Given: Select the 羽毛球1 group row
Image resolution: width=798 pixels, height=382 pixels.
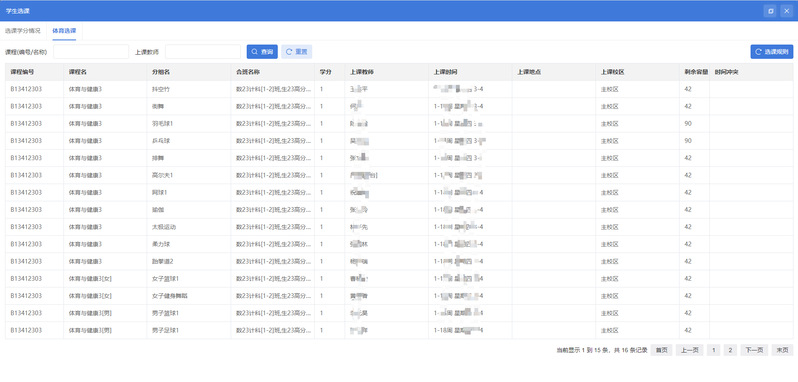Looking at the screenshot, I should (399, 124).
